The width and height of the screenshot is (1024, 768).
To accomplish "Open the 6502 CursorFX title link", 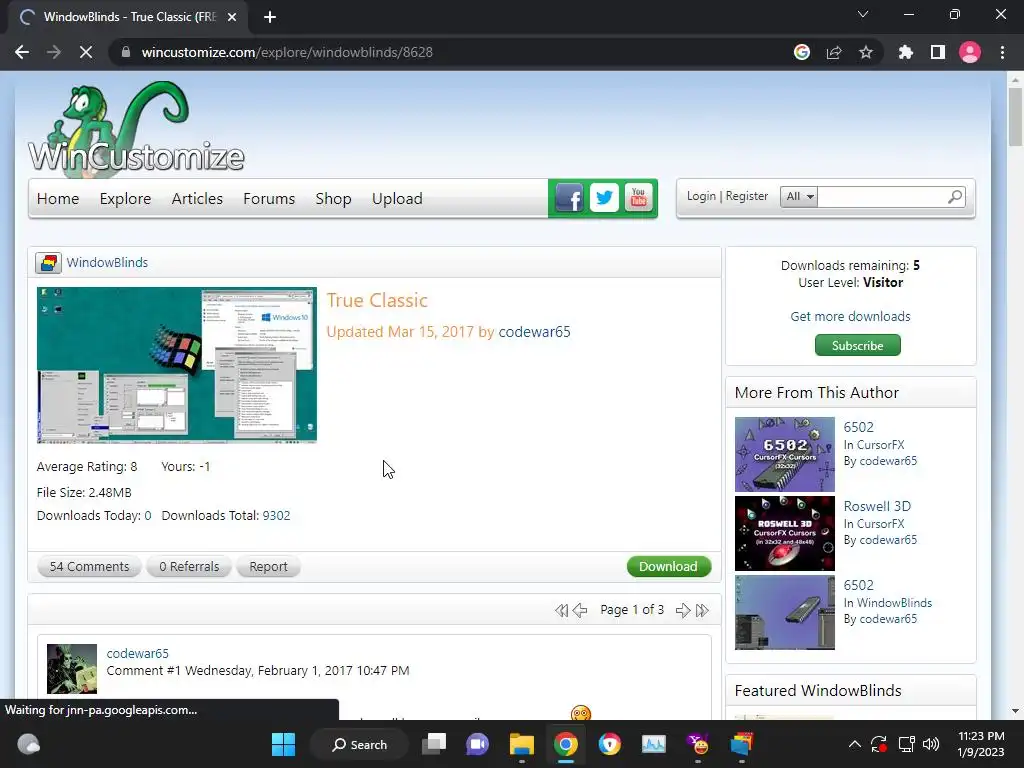I will [x=858, y=427].
